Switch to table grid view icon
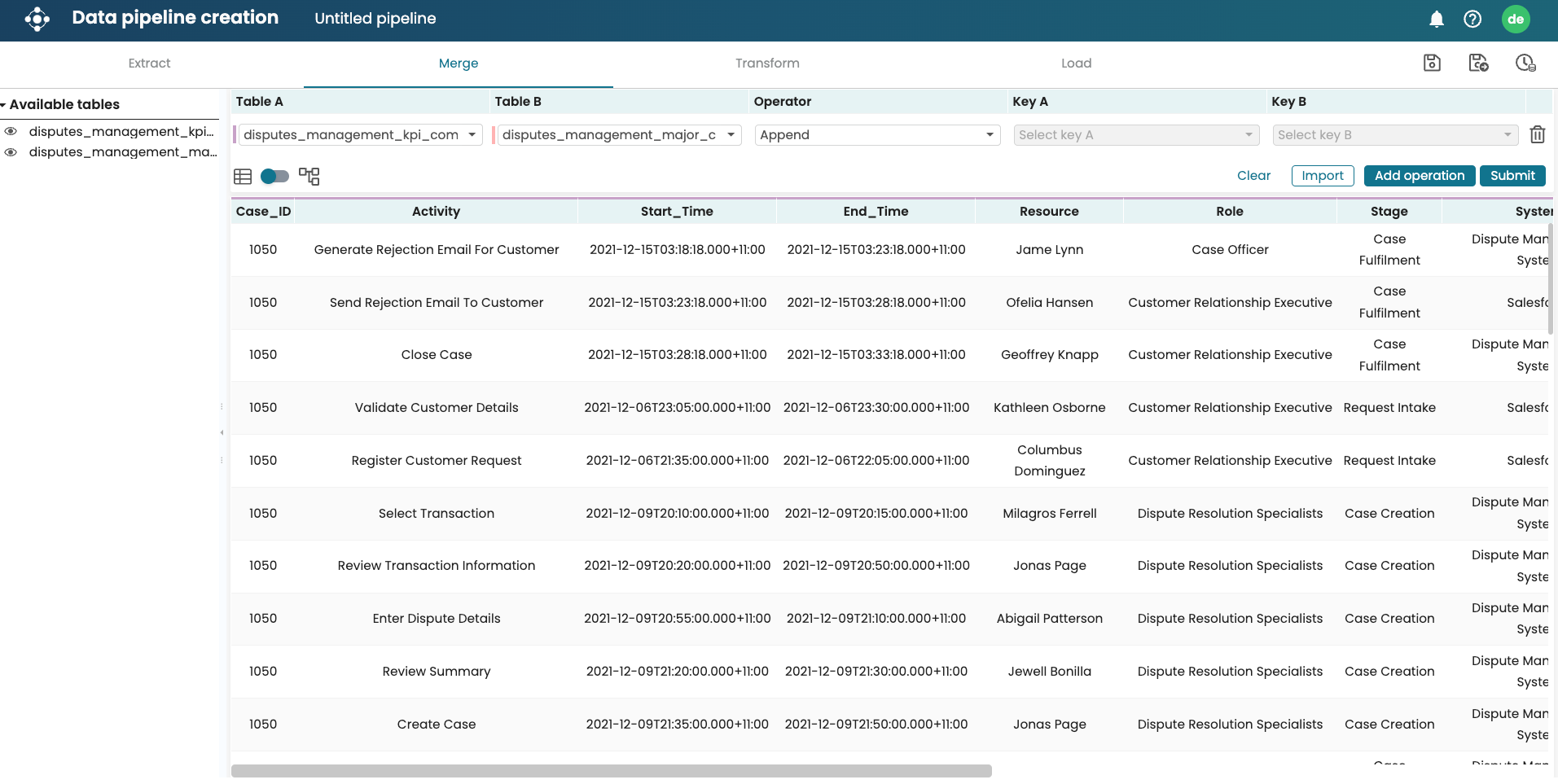The width and height of the screenshot is (1558, 784). 243,177
